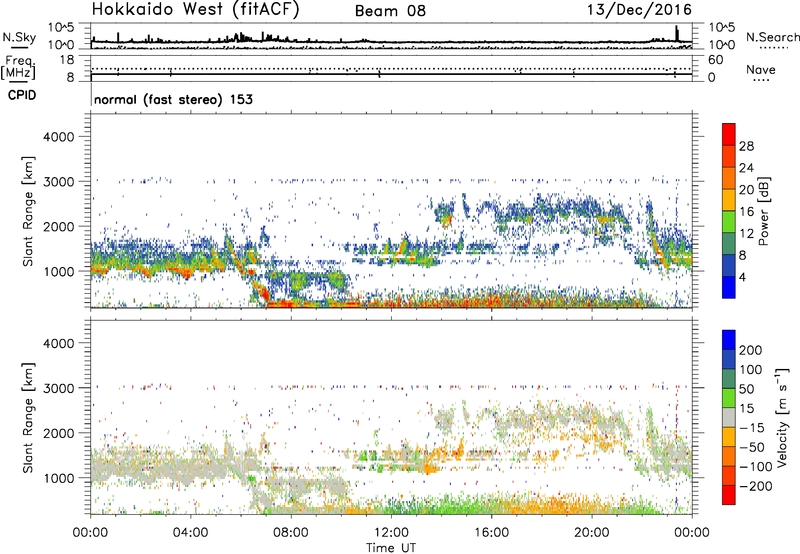800x554 pixels.
Task: Click the "2000" tick on power panel axis
Action: [59, 226]
